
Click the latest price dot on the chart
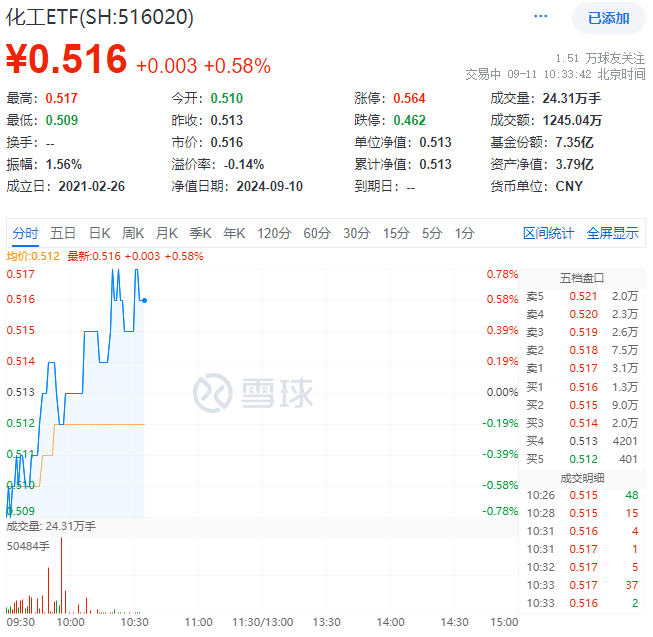145,300
